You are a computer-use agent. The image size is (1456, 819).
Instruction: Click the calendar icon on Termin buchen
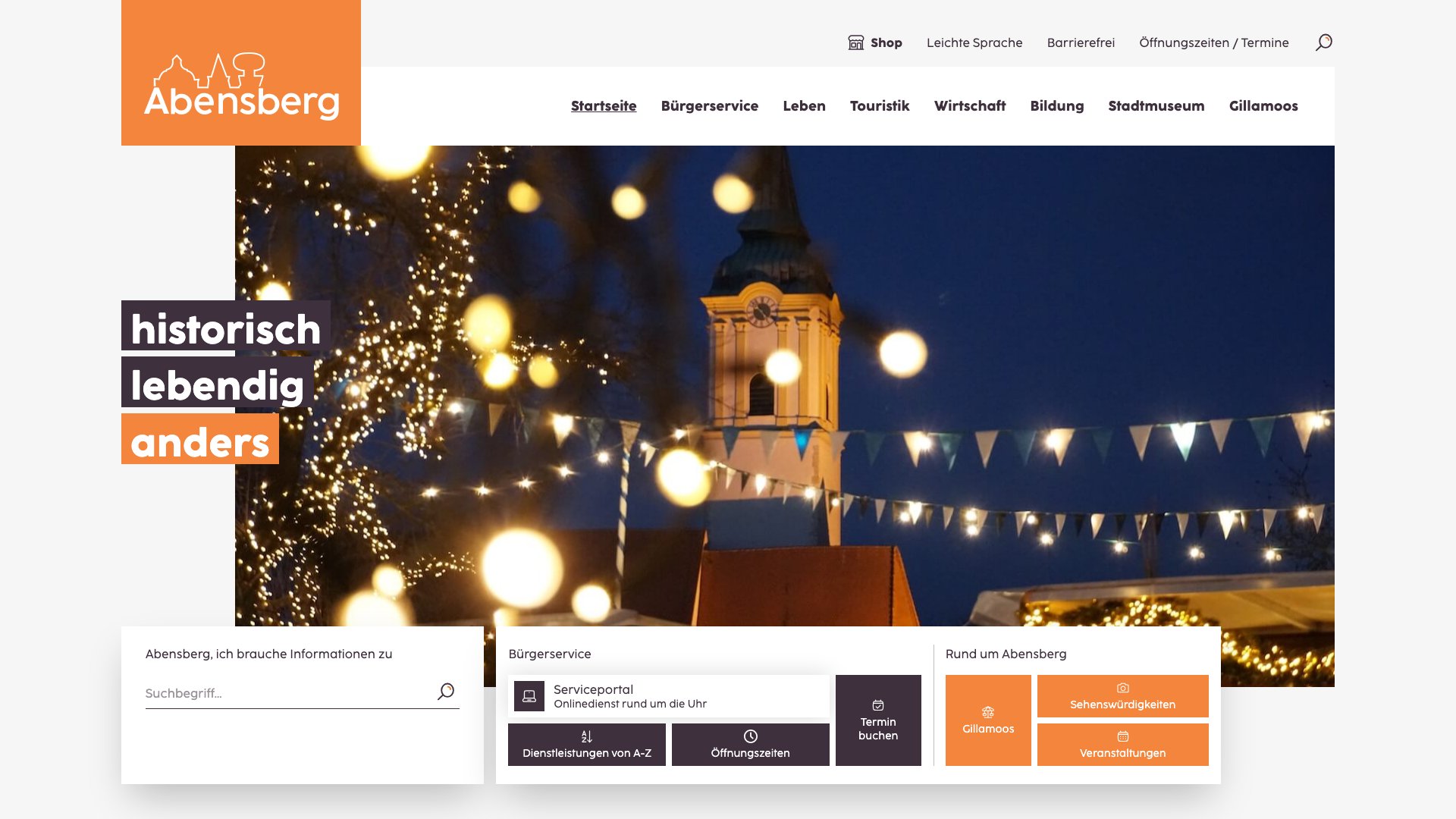[877, 706]
